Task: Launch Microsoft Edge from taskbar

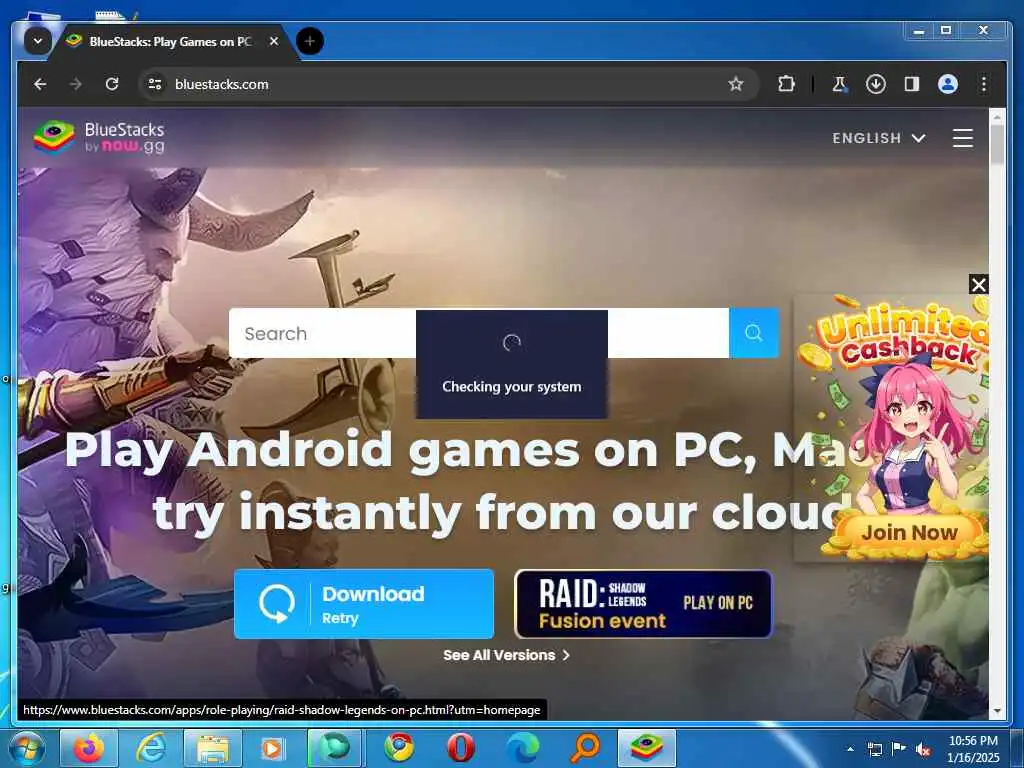Action: pos(523,748)
